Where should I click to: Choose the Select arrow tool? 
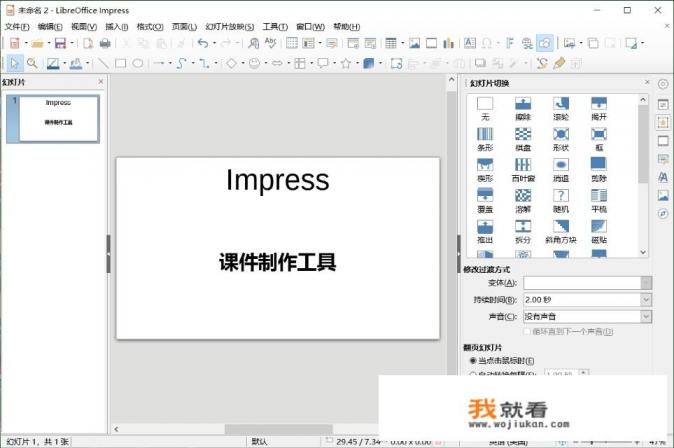coord(14,64)
